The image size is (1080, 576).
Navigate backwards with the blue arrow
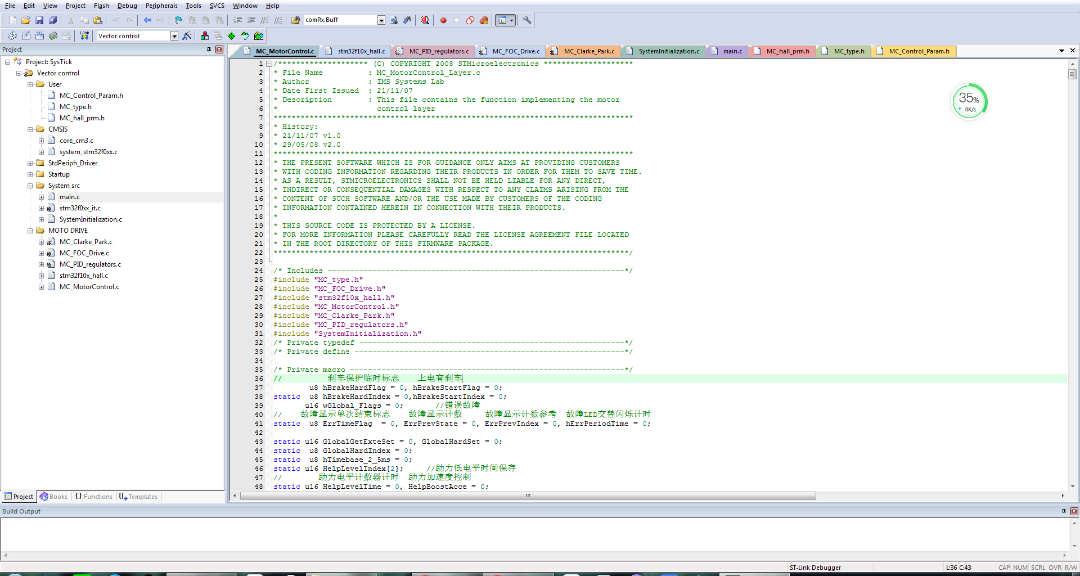point(147,20)
